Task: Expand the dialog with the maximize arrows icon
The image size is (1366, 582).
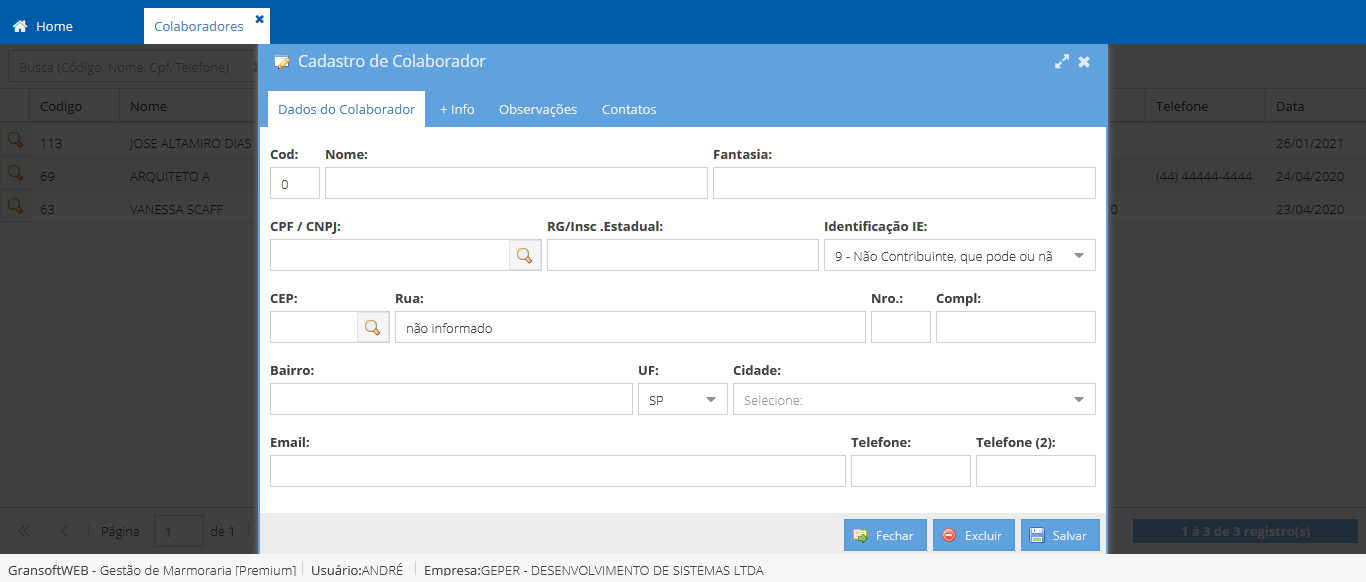Action: 1062,62
